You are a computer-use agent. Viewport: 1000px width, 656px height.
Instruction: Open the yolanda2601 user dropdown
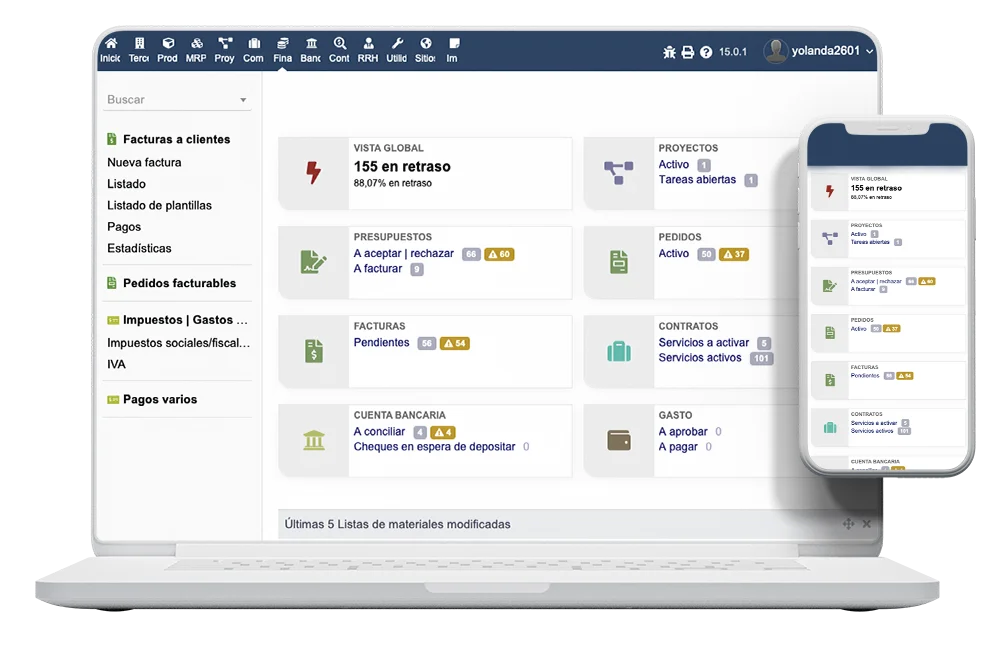tap(820, 51)
